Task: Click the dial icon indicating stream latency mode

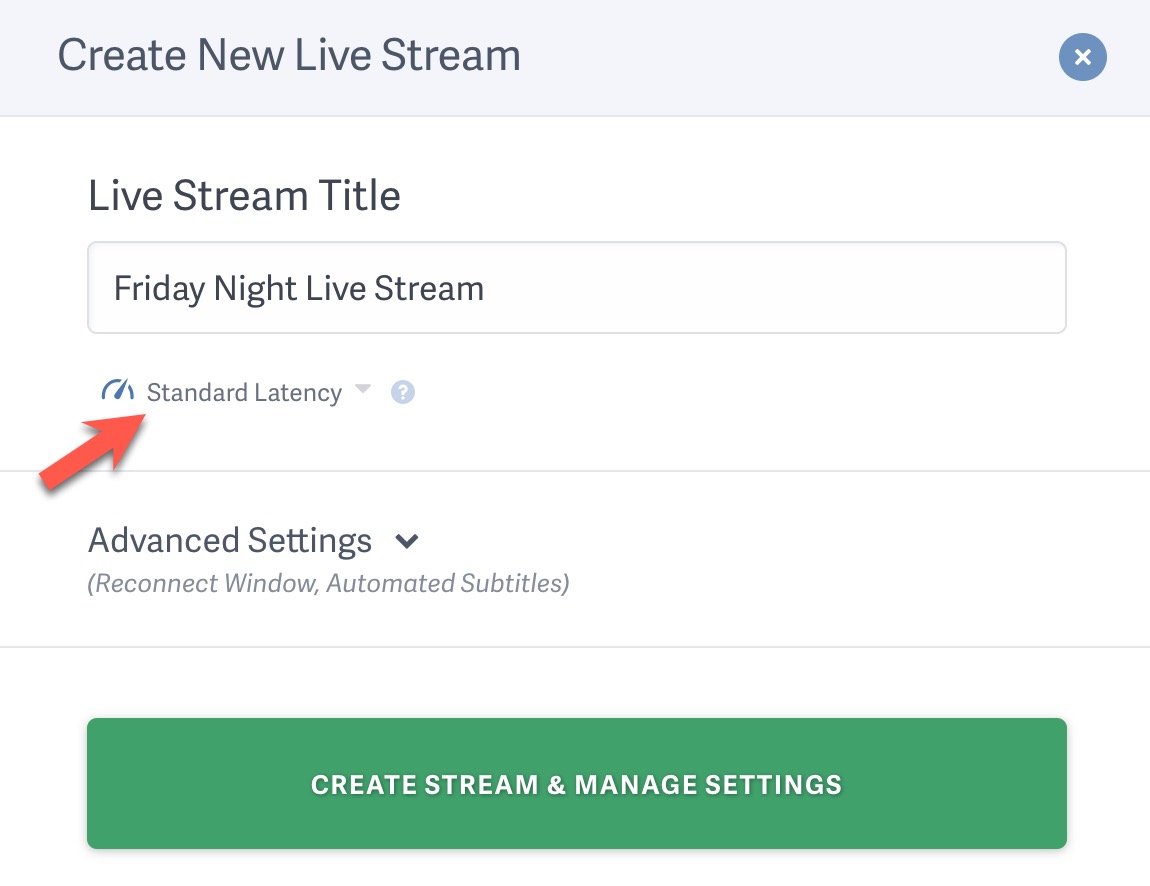Action: (117, 391)
